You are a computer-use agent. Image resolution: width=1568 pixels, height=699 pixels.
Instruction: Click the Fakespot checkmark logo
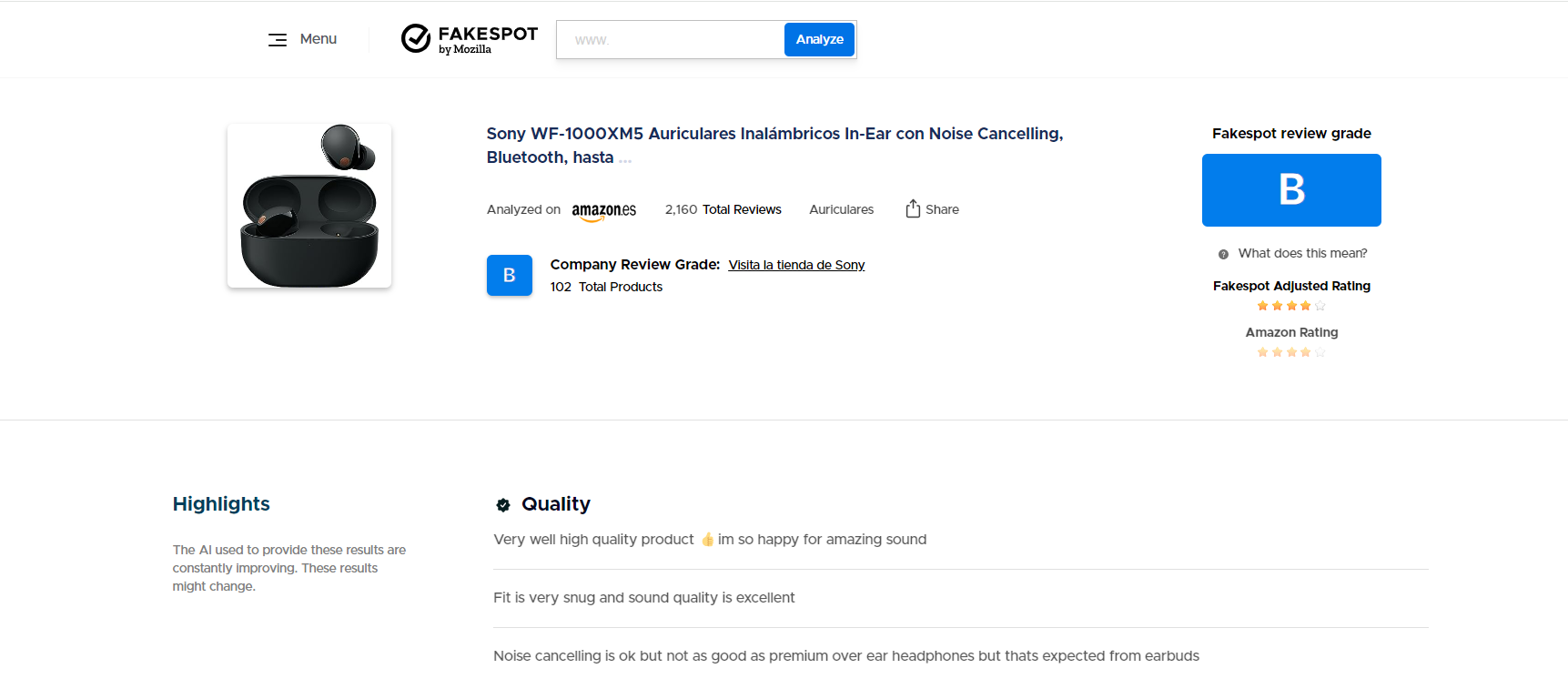[416, 38]
